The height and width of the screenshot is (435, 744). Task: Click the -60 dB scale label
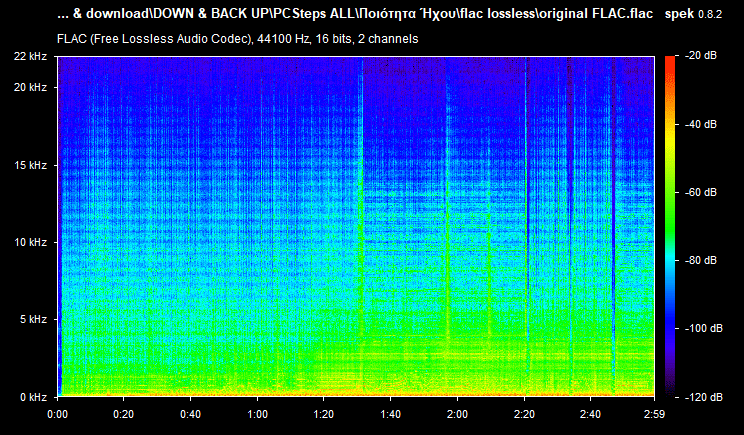point(701,193)
